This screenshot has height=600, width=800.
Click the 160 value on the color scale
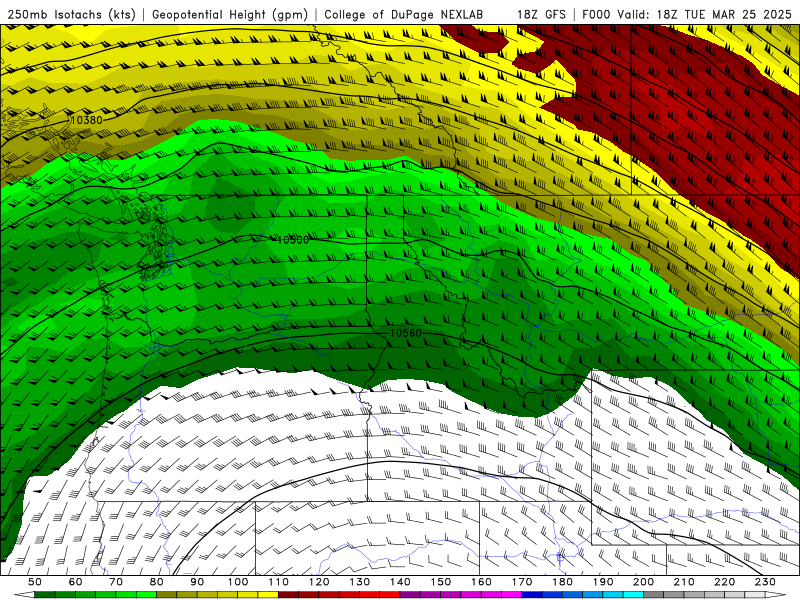pyautogui.click(x=482, y=582)
